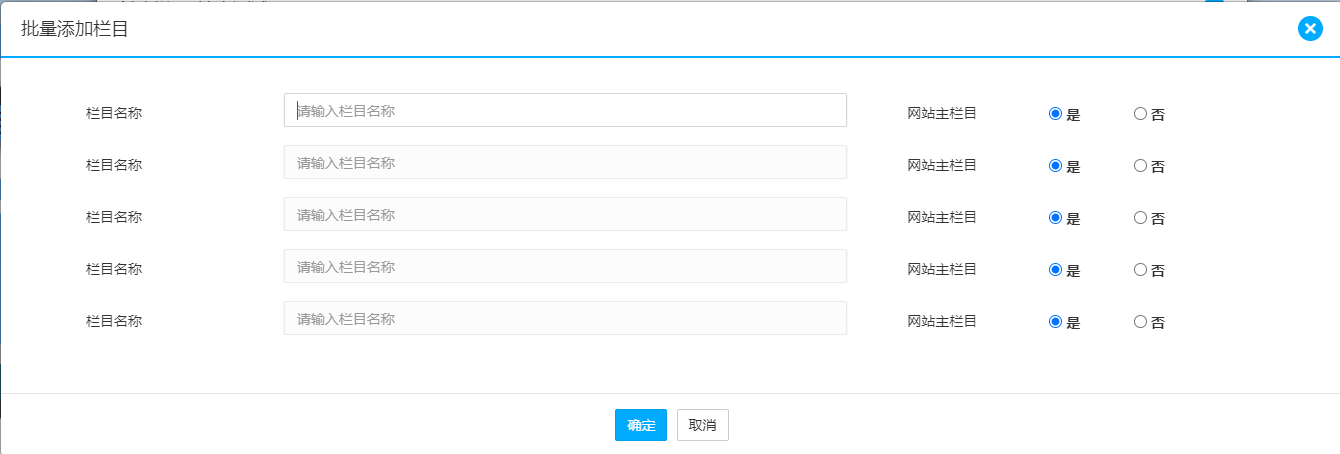Close the 批量添加栏目 dialog with X icon
Screen dimensions: 1340x454
[1310, 29]
